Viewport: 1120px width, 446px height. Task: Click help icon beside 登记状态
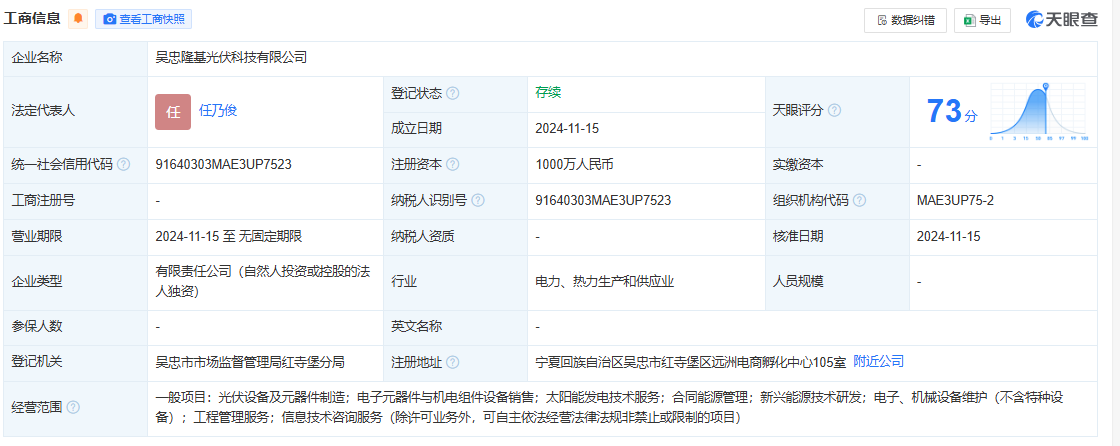[x=453, y=93]
